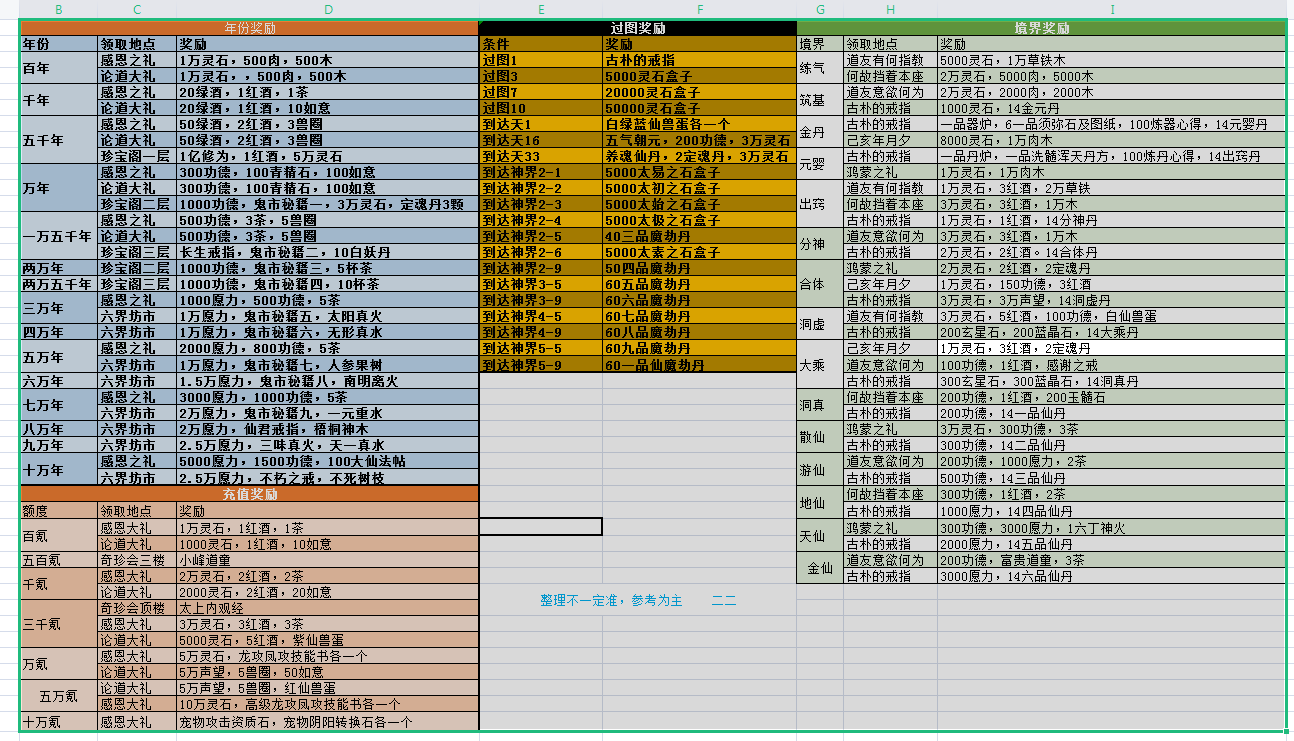
Task: Click the 充值奖励 section header
Action: [x=250, y=494]
